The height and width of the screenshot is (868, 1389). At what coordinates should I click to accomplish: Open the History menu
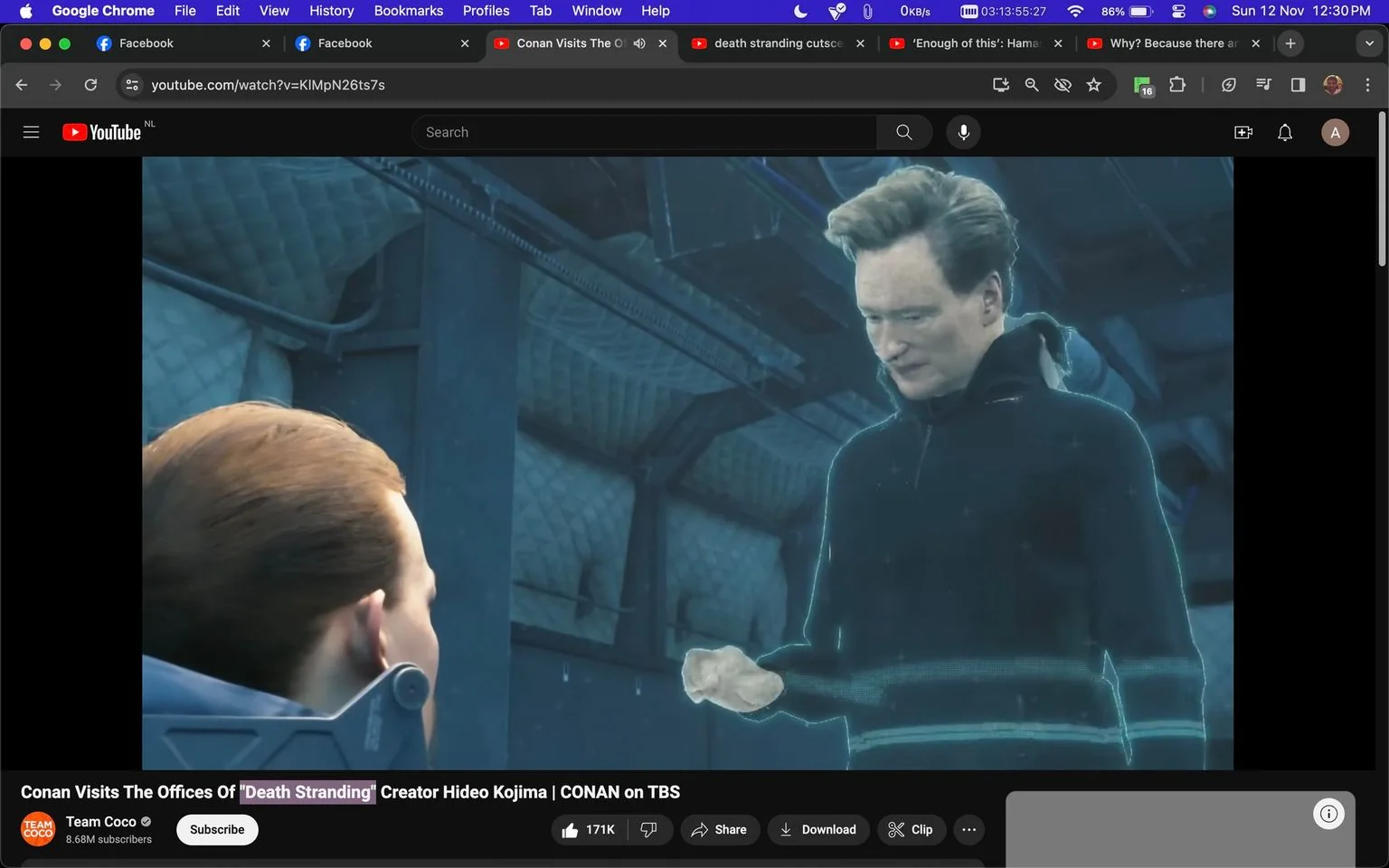point(331,11)
